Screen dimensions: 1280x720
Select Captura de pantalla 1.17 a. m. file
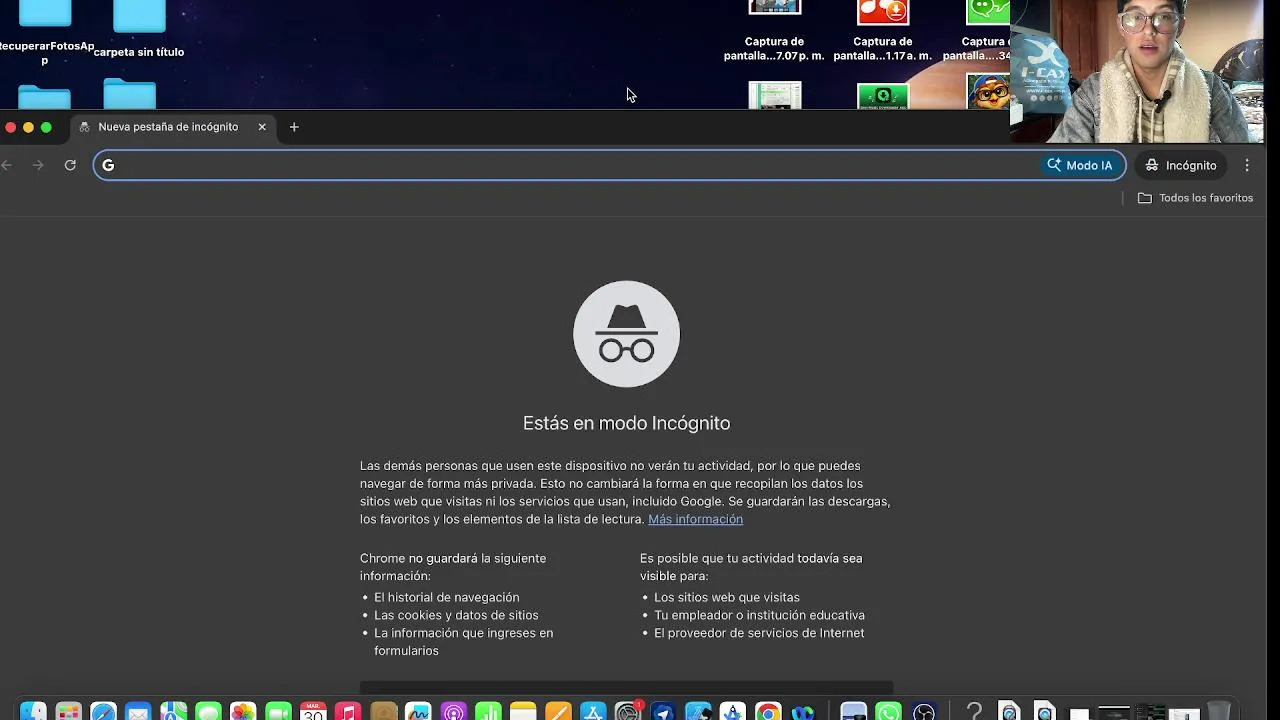[882, 30]
